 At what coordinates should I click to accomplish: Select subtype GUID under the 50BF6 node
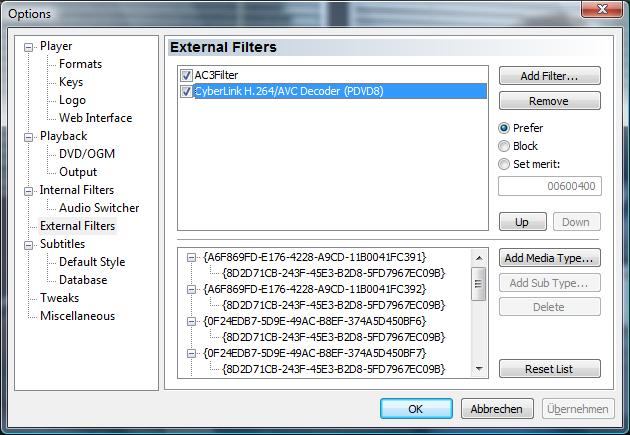333,337
